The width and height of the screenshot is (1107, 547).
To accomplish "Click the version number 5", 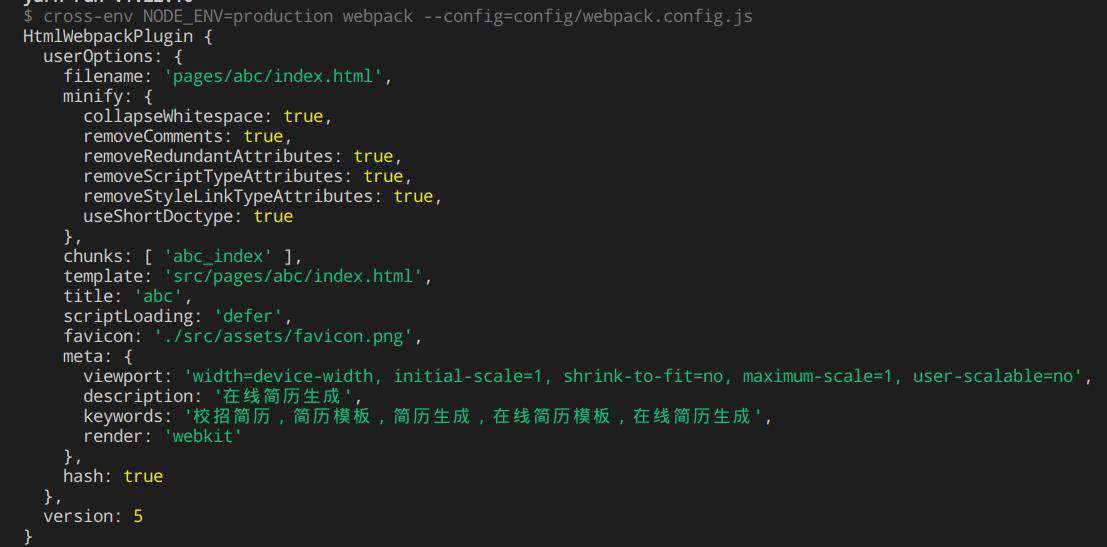I will [138, 517].
